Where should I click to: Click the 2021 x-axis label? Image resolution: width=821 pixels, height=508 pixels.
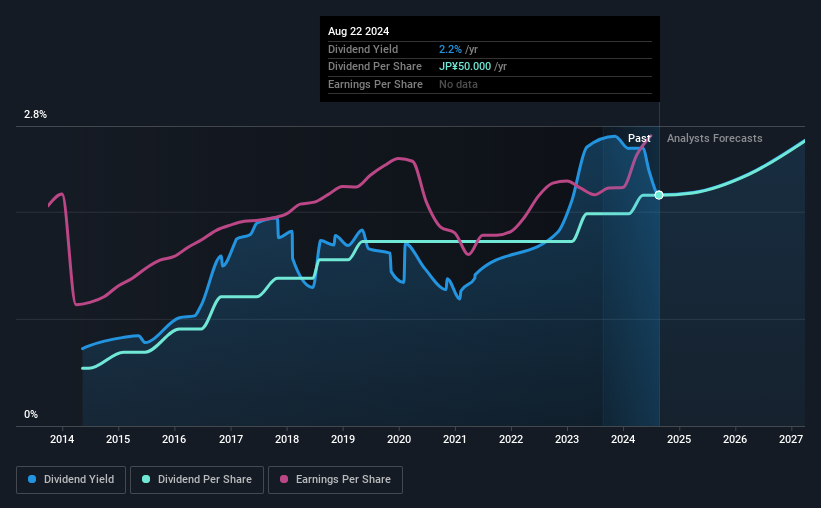[x=454, y=439]
